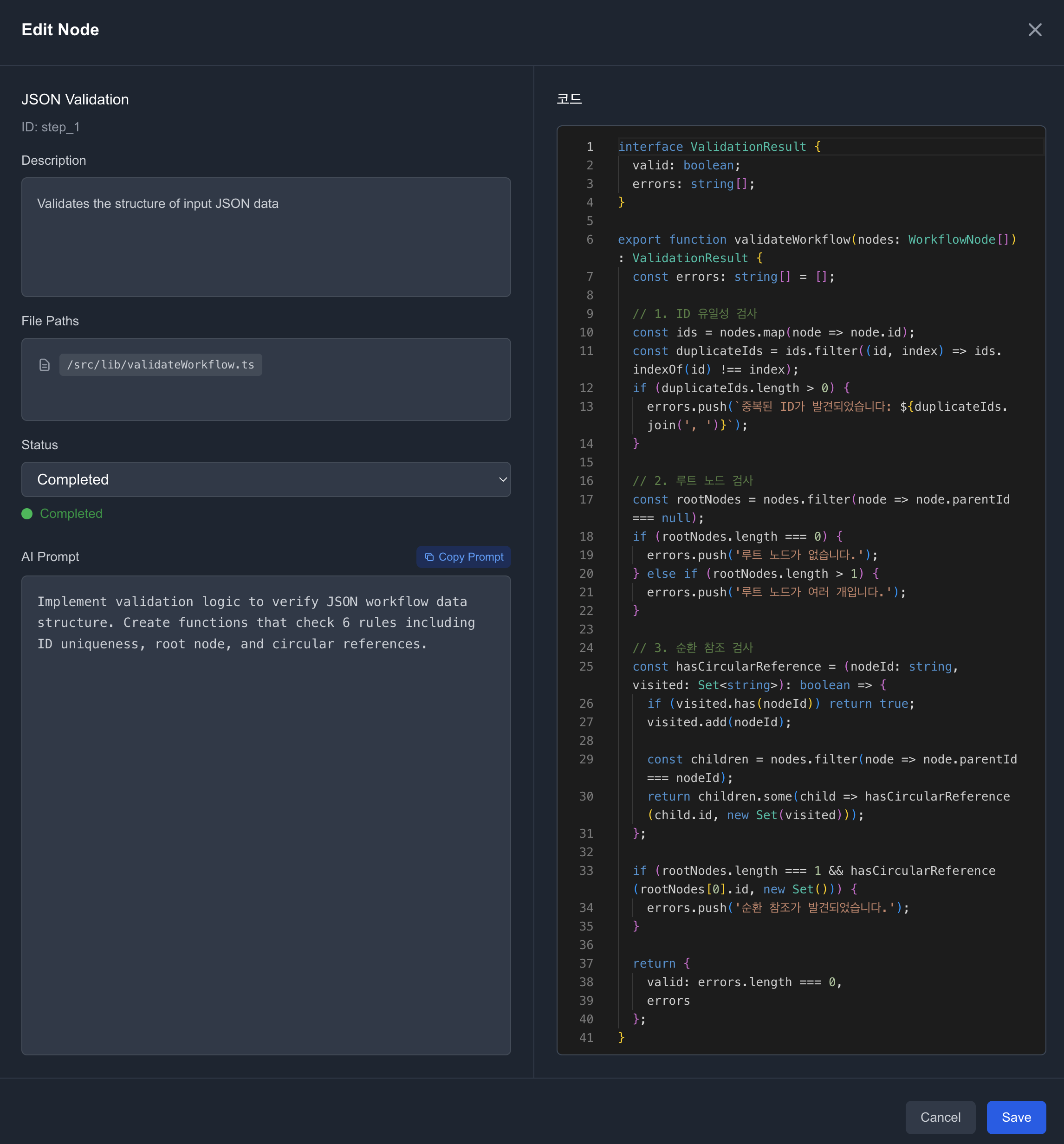Click the green Completed status dot
Image resolution: width=1064 pixels, height=1144 pixels.
point(27,514)
